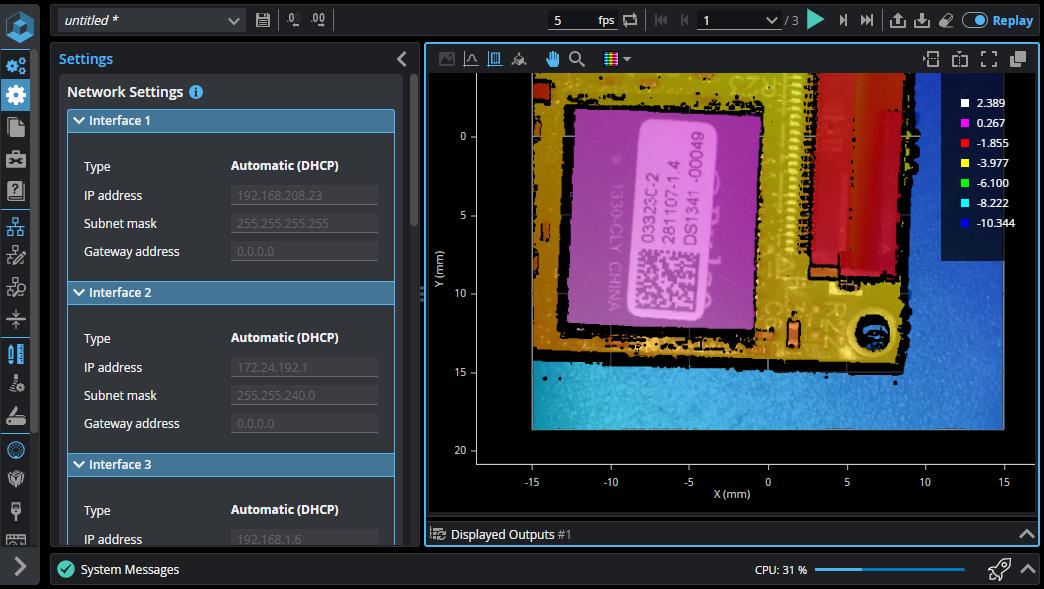Click the fps input field
1044x589 pixels.
point(570,20)
